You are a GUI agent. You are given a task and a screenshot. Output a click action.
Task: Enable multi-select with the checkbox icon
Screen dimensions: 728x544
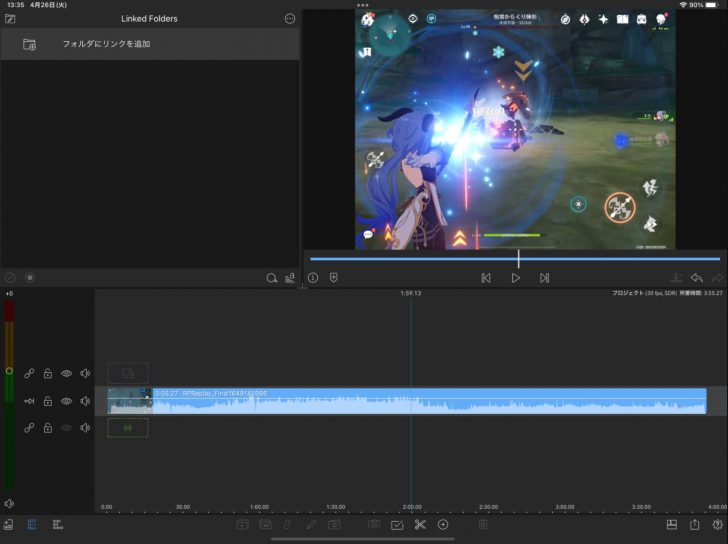397,525
